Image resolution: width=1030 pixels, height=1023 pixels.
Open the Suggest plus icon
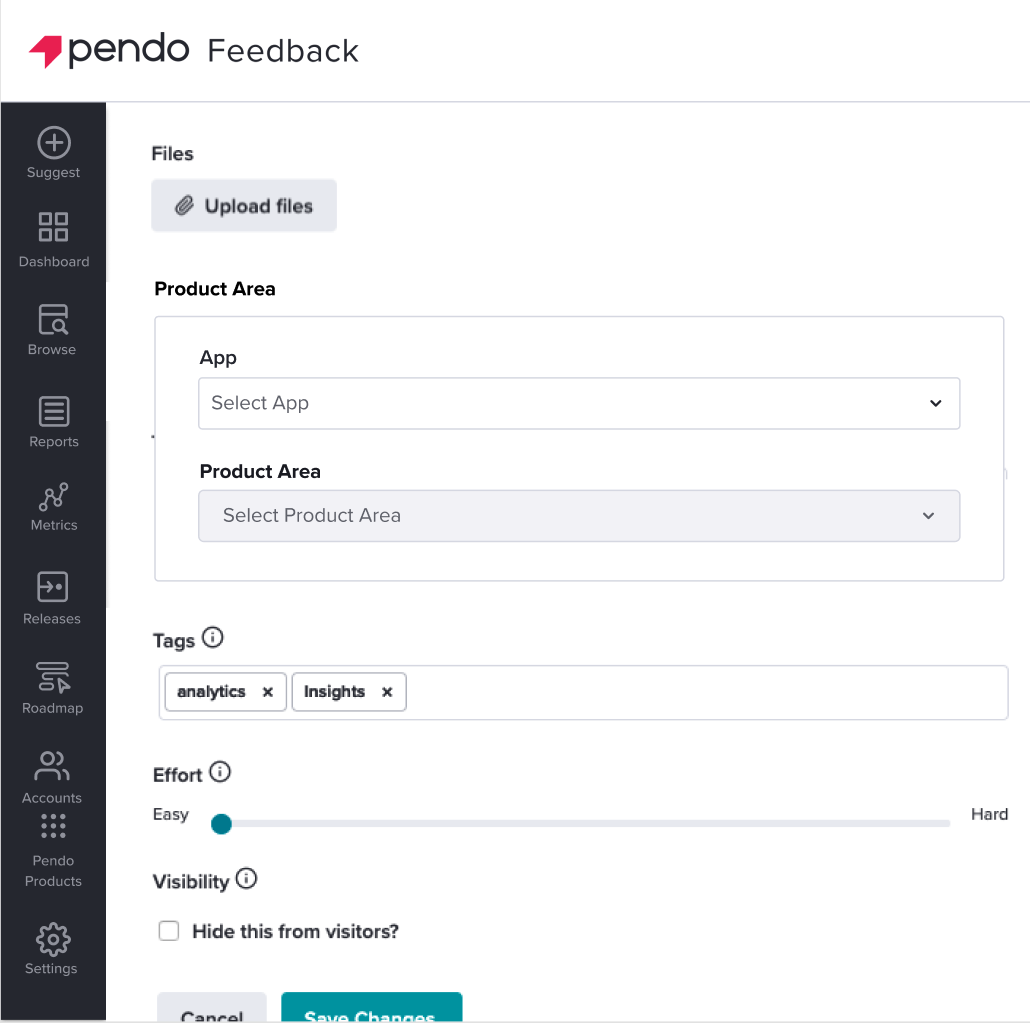(x=53, y=143)
